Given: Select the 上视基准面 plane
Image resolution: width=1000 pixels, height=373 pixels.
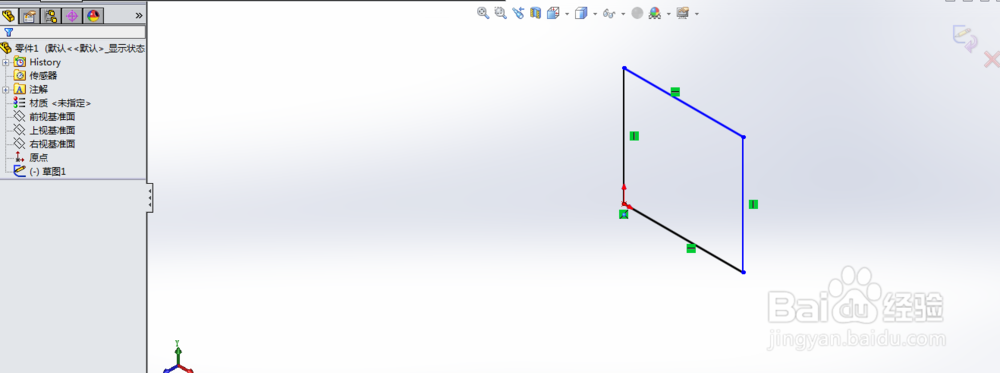Looking at the screenshot, I should [x=53, y=130].
